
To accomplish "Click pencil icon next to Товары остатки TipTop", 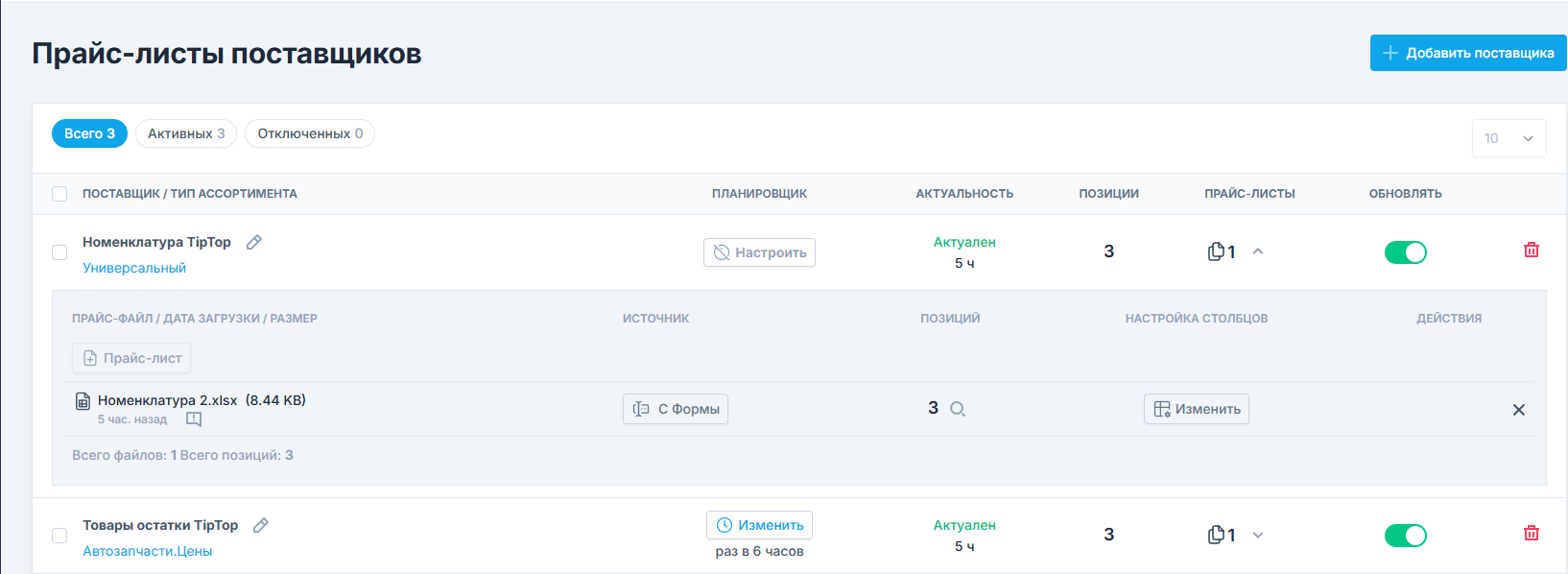I will click(261, 526).
